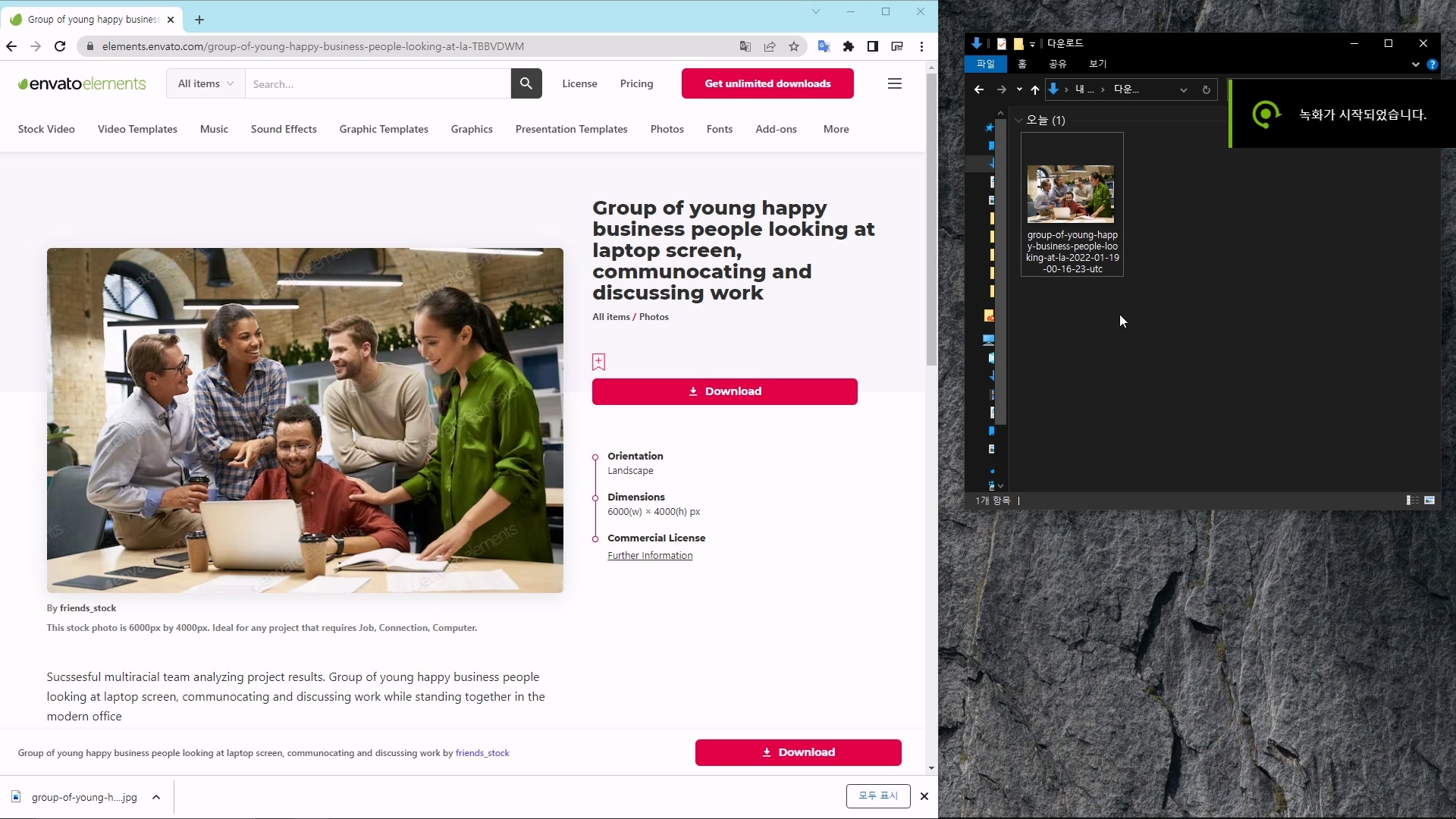Open options for downloaded jpg file

(x=156, y=797)
